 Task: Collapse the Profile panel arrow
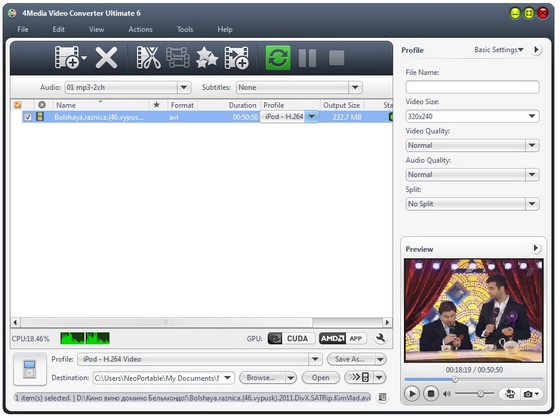[536, 50]
